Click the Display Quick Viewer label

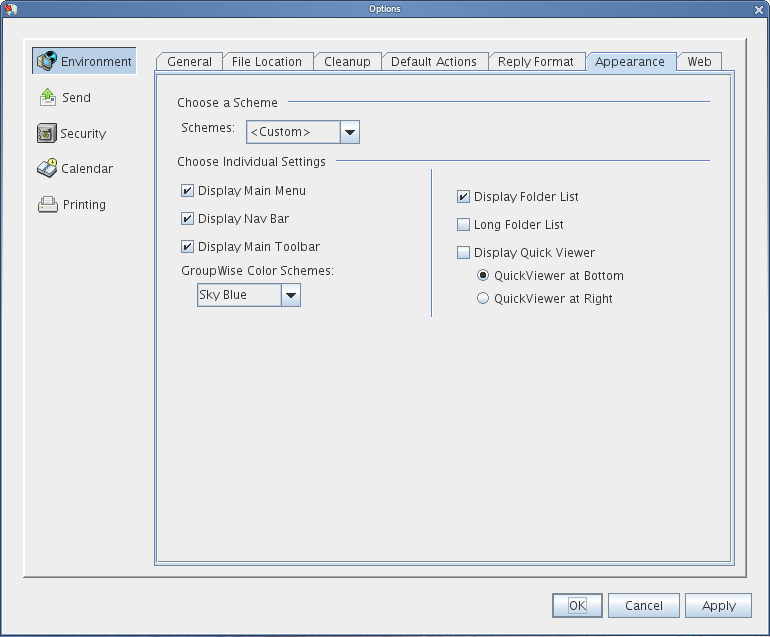[x=534, y=252]
